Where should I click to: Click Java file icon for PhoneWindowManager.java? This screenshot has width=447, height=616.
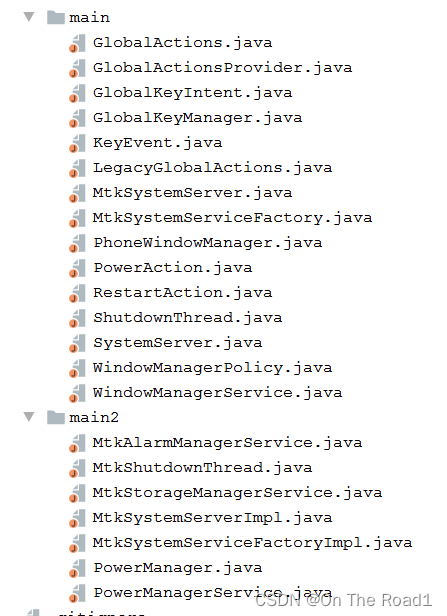tap(77, 243)
